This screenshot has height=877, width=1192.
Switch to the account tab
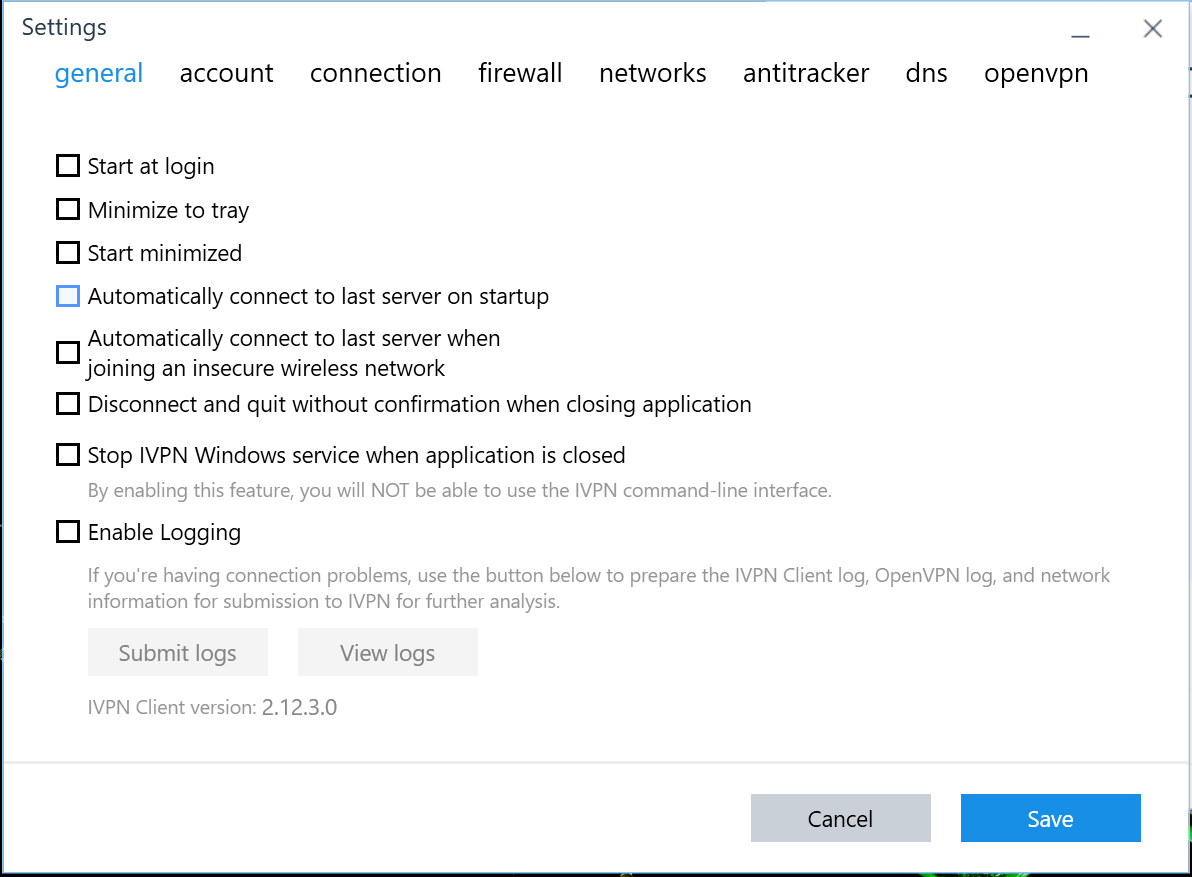coord(226,73)
